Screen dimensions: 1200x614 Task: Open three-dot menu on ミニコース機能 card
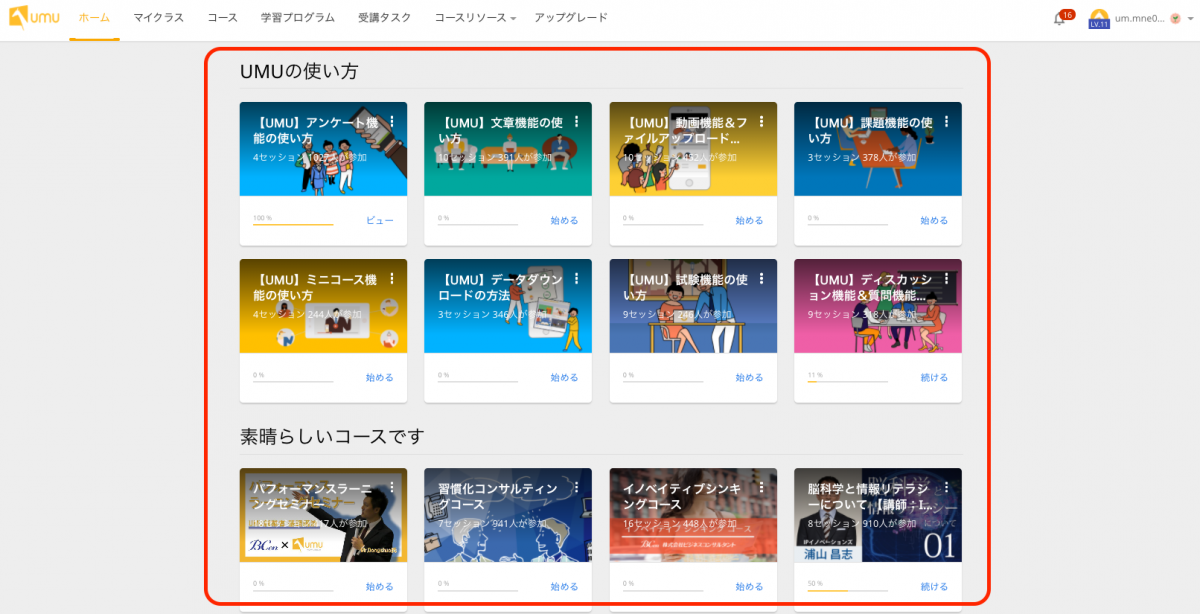pyautogui.click(x=391, y=279)
